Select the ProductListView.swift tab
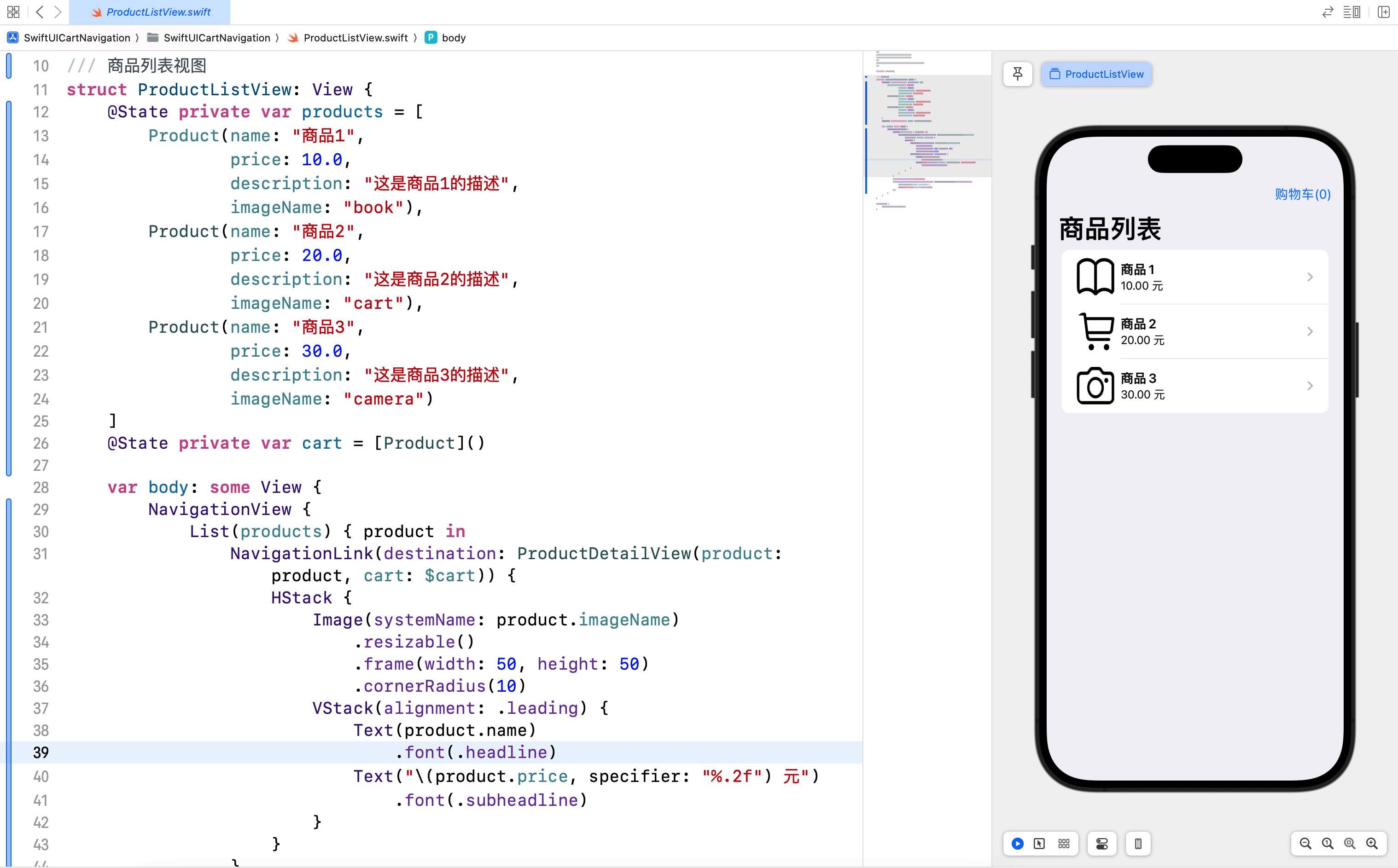This screenshot has height=868, width=1398. coord(150,12)
